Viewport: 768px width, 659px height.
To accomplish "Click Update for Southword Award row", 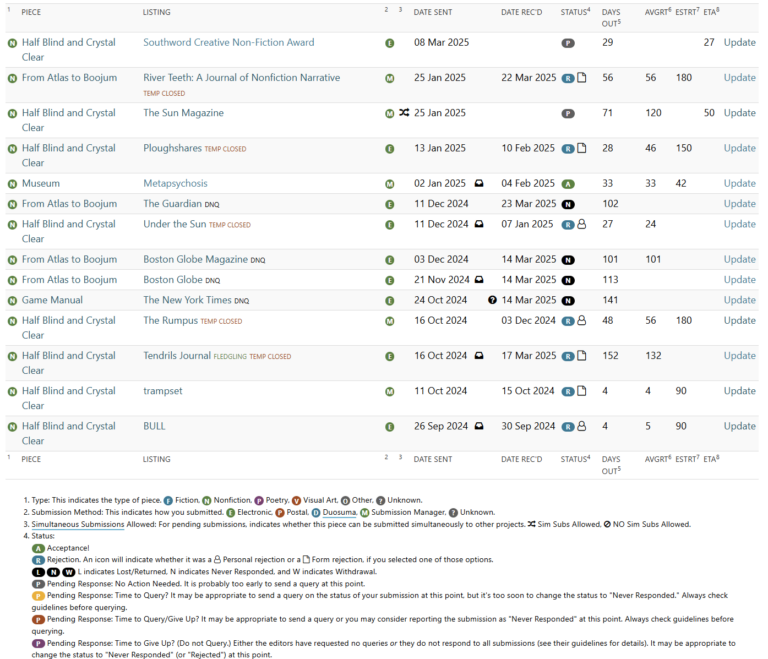I will click(740, 43).
